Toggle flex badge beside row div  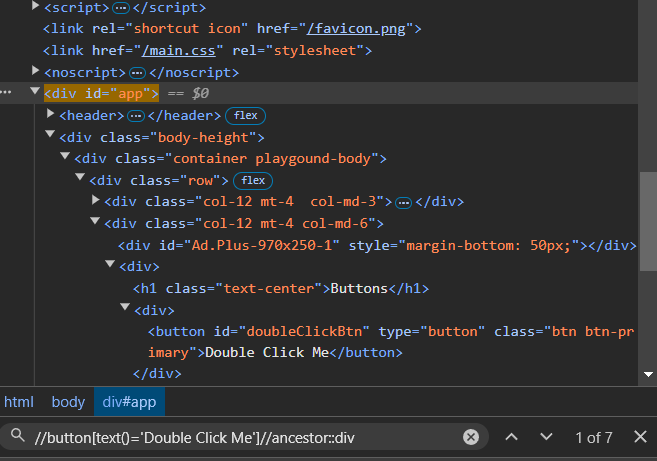point(253,181)
